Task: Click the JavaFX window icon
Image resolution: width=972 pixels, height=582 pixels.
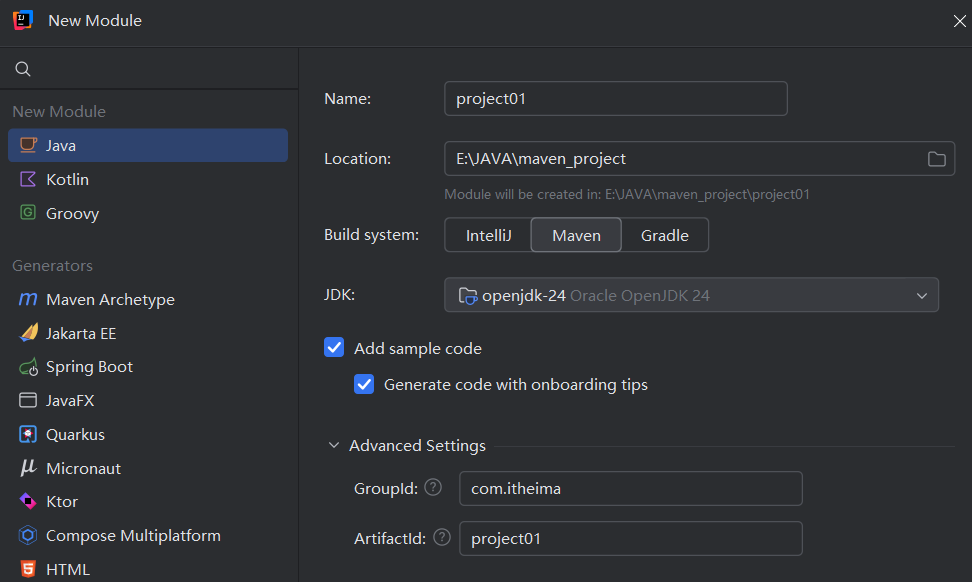Action: [28, 400]
